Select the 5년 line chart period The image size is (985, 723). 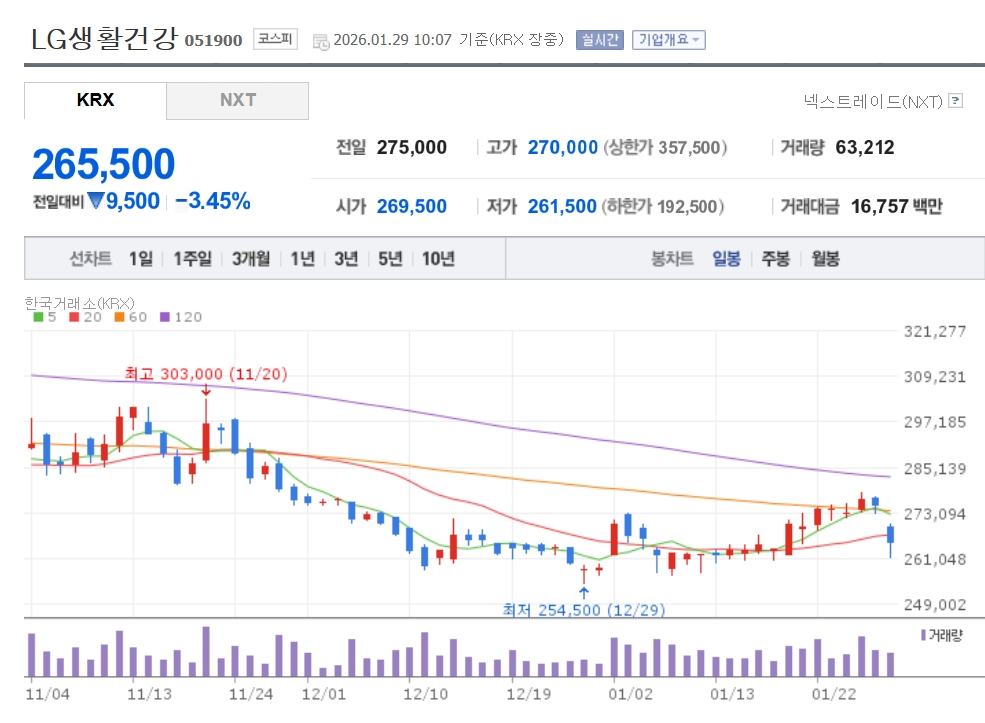pyautogui.click(x=390, y=258)
